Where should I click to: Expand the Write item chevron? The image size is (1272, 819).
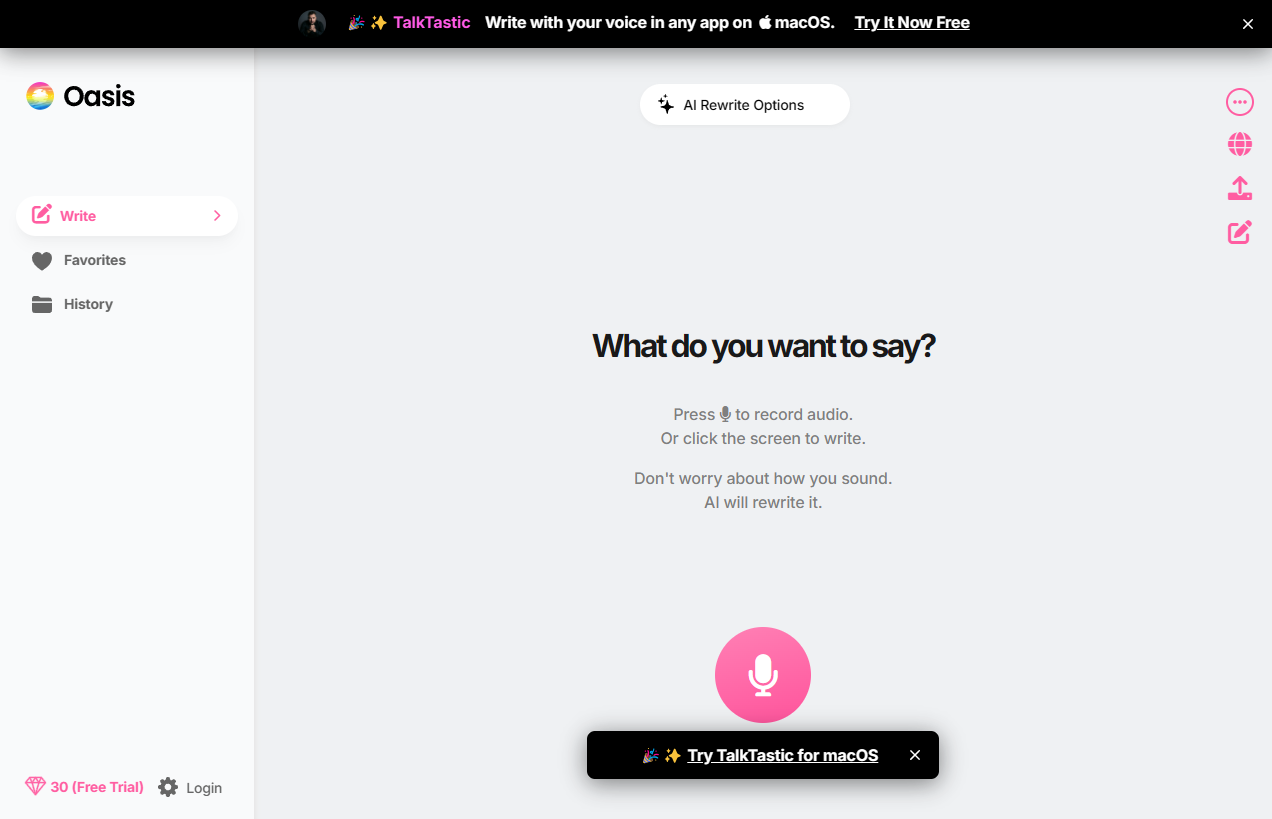pos(217,216)
